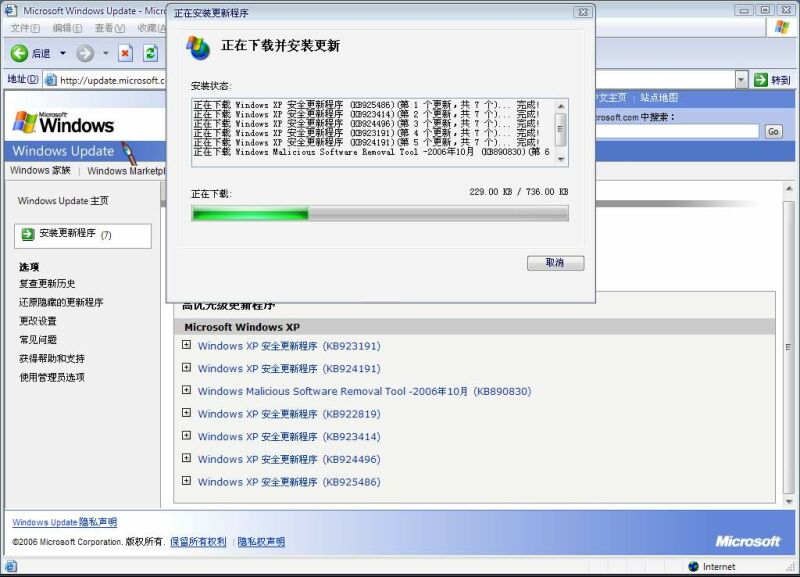Viewport: 800px width, 577px height.
Task: Open the Windows 家族 tab
Action: pos(40,170)
